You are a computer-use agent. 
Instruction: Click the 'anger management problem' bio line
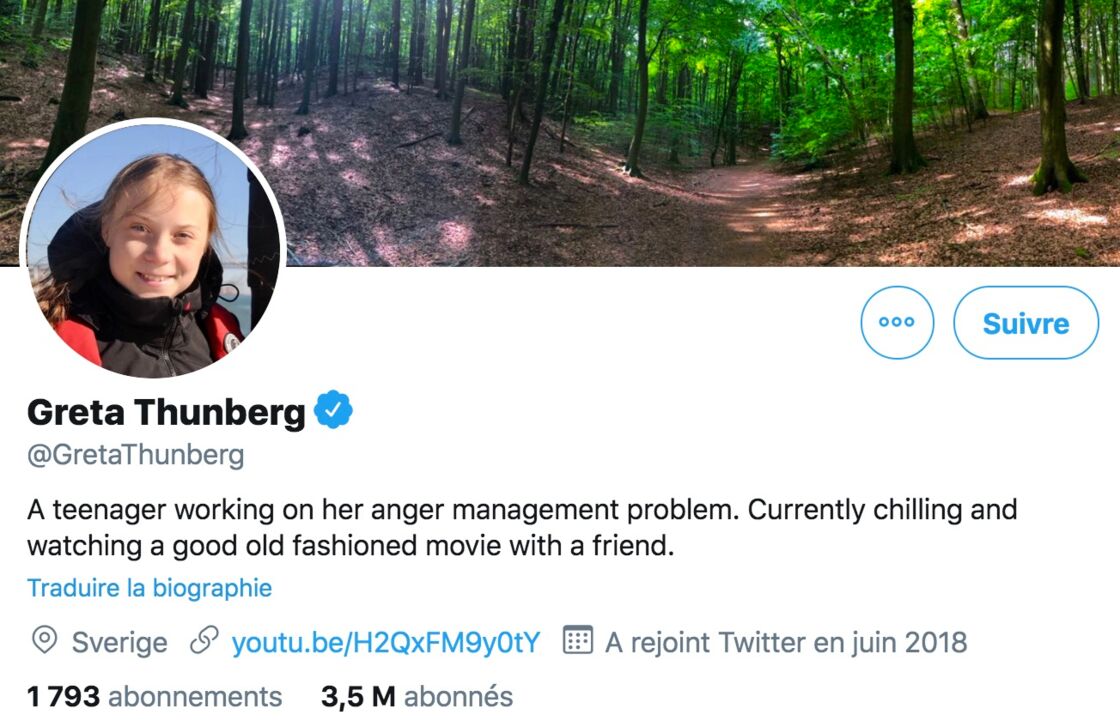click(522, 510)
